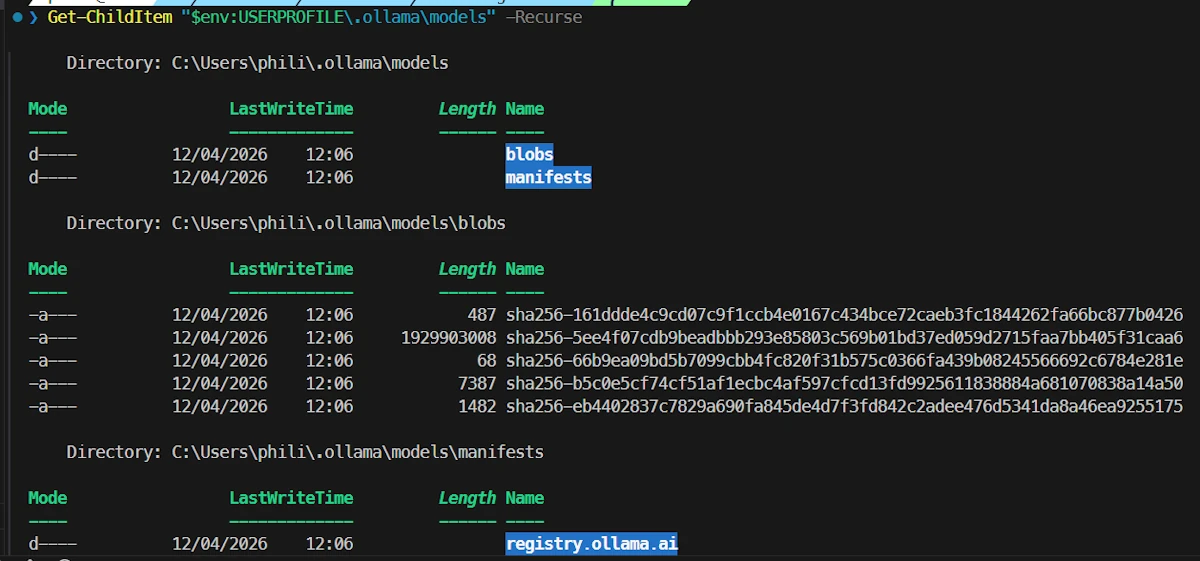The width and height of the screenshot is (1200, 561).
Task: Click the length value 7387
Action: (477, 384)
